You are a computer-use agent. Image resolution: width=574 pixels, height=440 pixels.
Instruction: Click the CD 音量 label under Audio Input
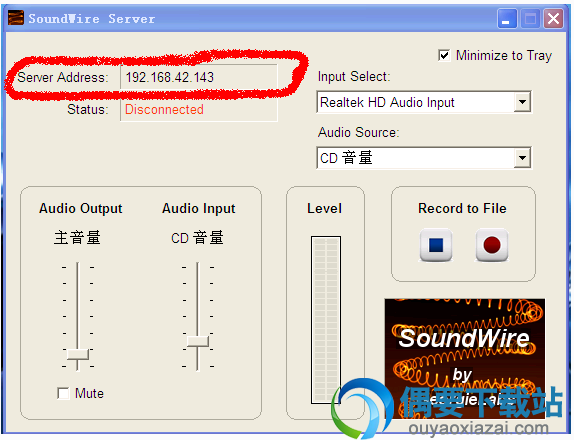[197, 238]
